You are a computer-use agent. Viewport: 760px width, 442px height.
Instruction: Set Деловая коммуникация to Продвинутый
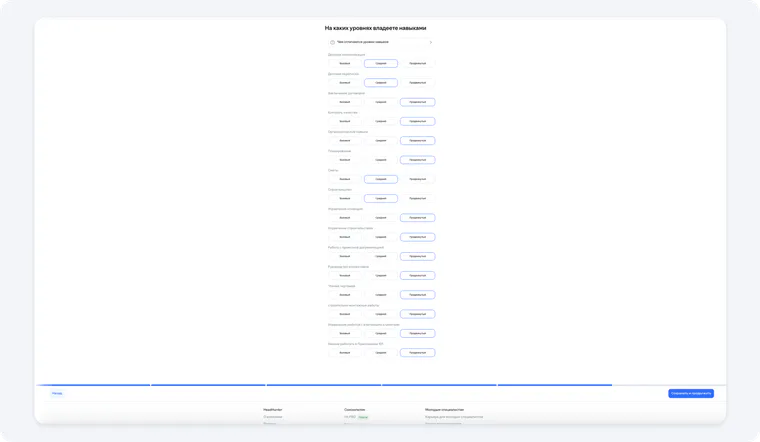click(x=417, y=63)
